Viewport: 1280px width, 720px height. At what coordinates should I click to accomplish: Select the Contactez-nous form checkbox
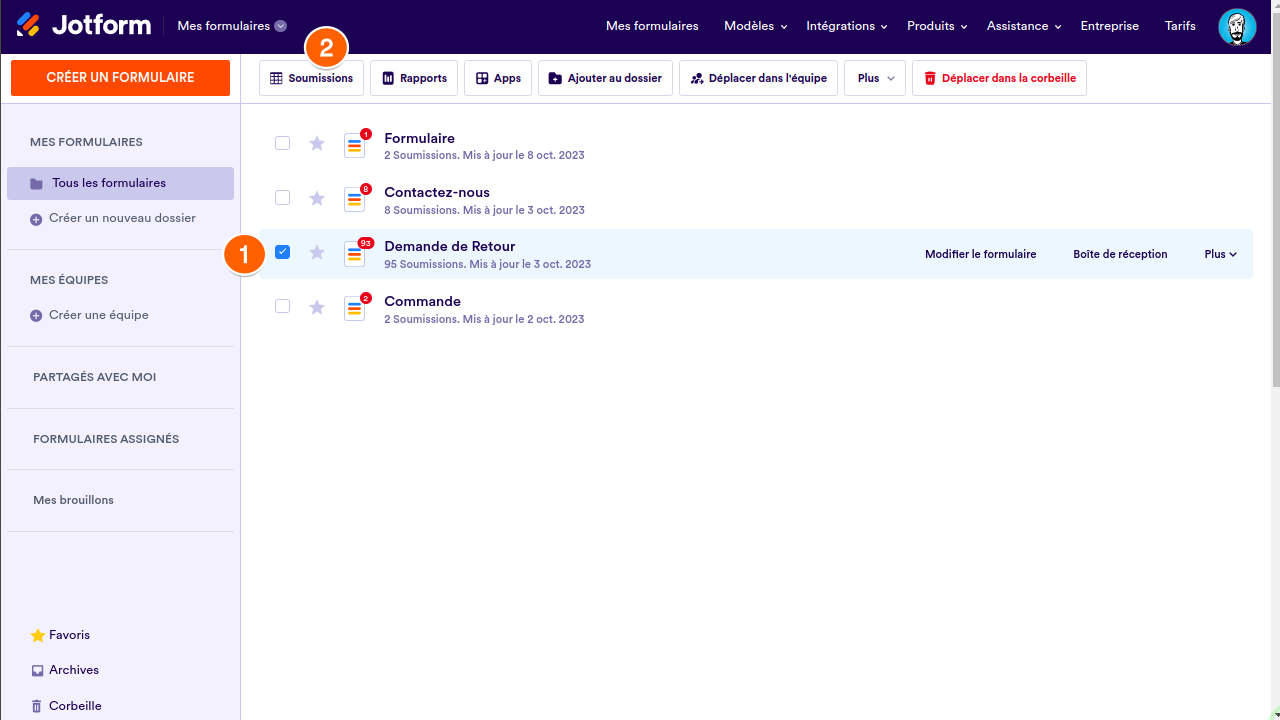click(282, 198)
